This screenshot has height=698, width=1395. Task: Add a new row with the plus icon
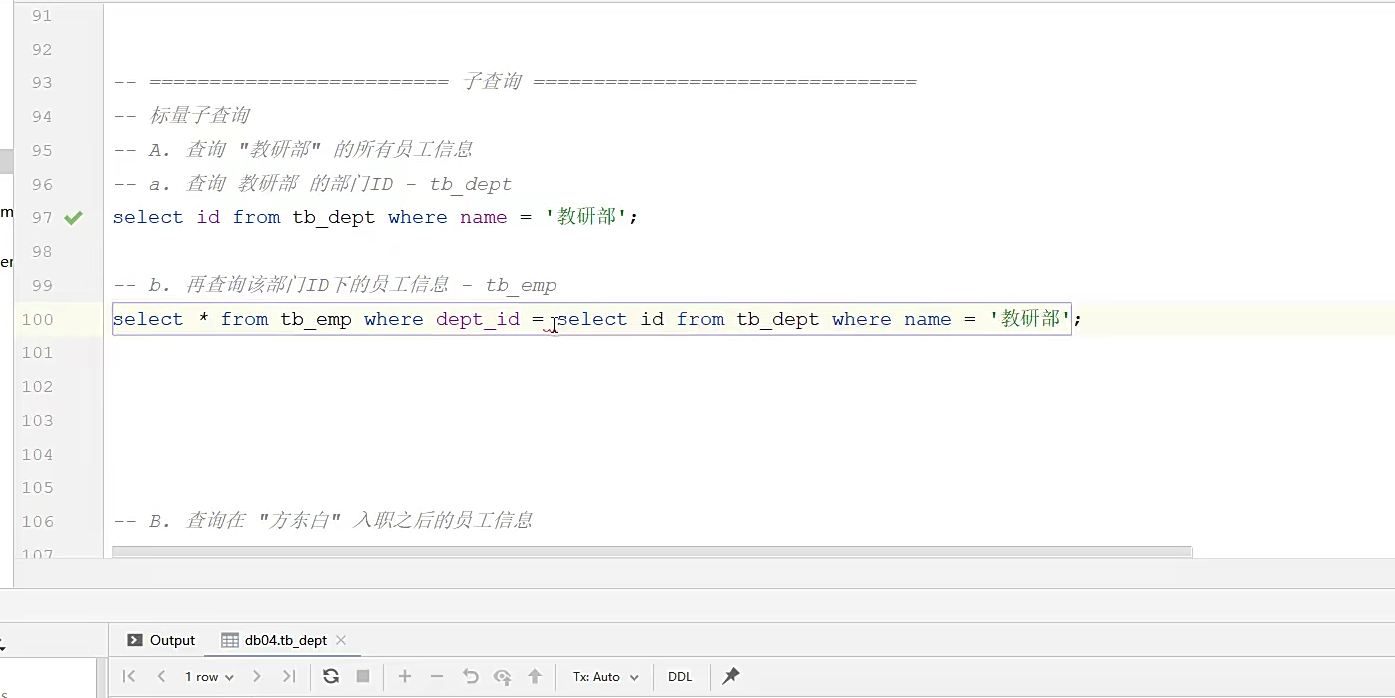[x=405, y=676]
